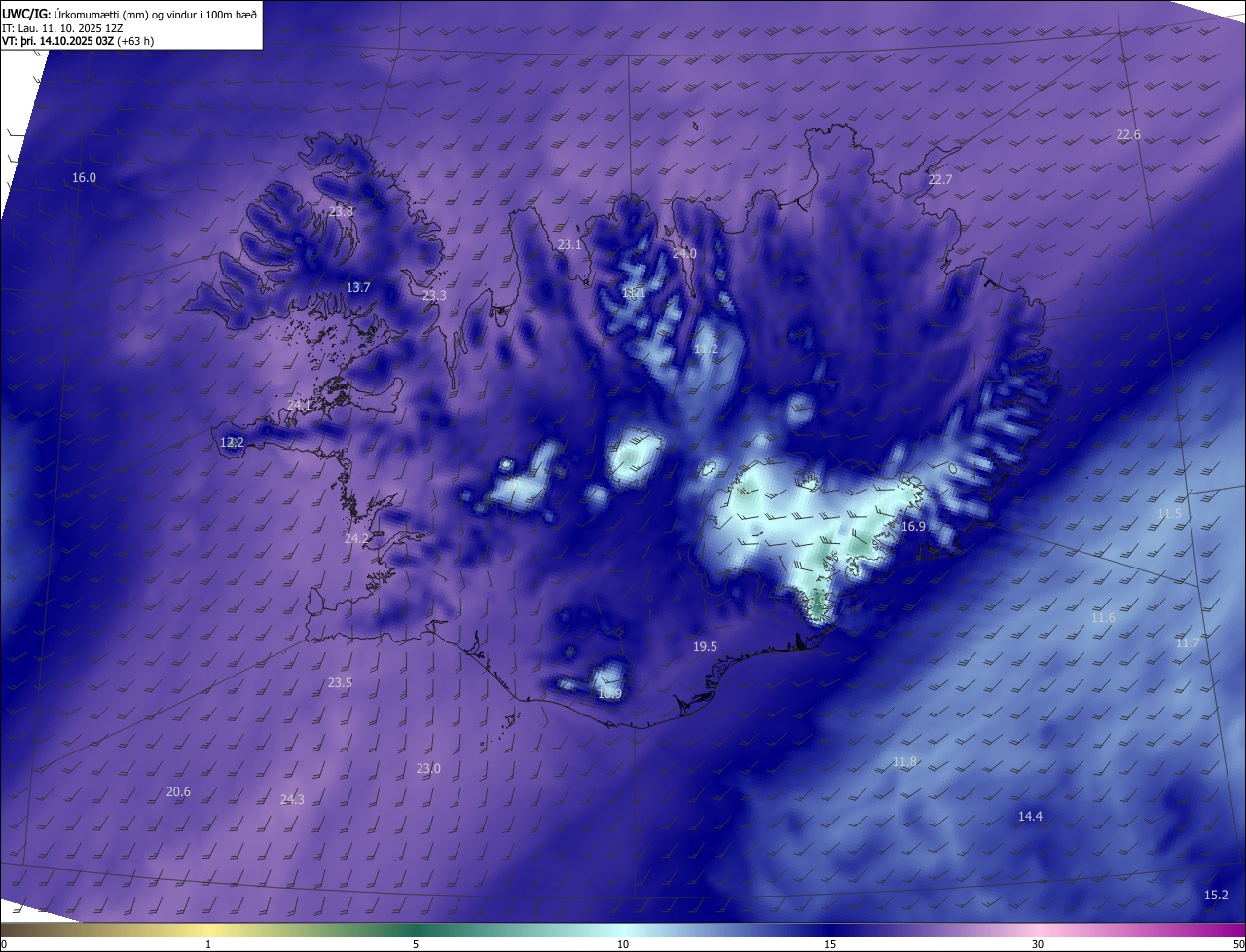This screenshot has width=1246, height=952.
Task: Select the 23.5 value label
Action: (340, 682)
